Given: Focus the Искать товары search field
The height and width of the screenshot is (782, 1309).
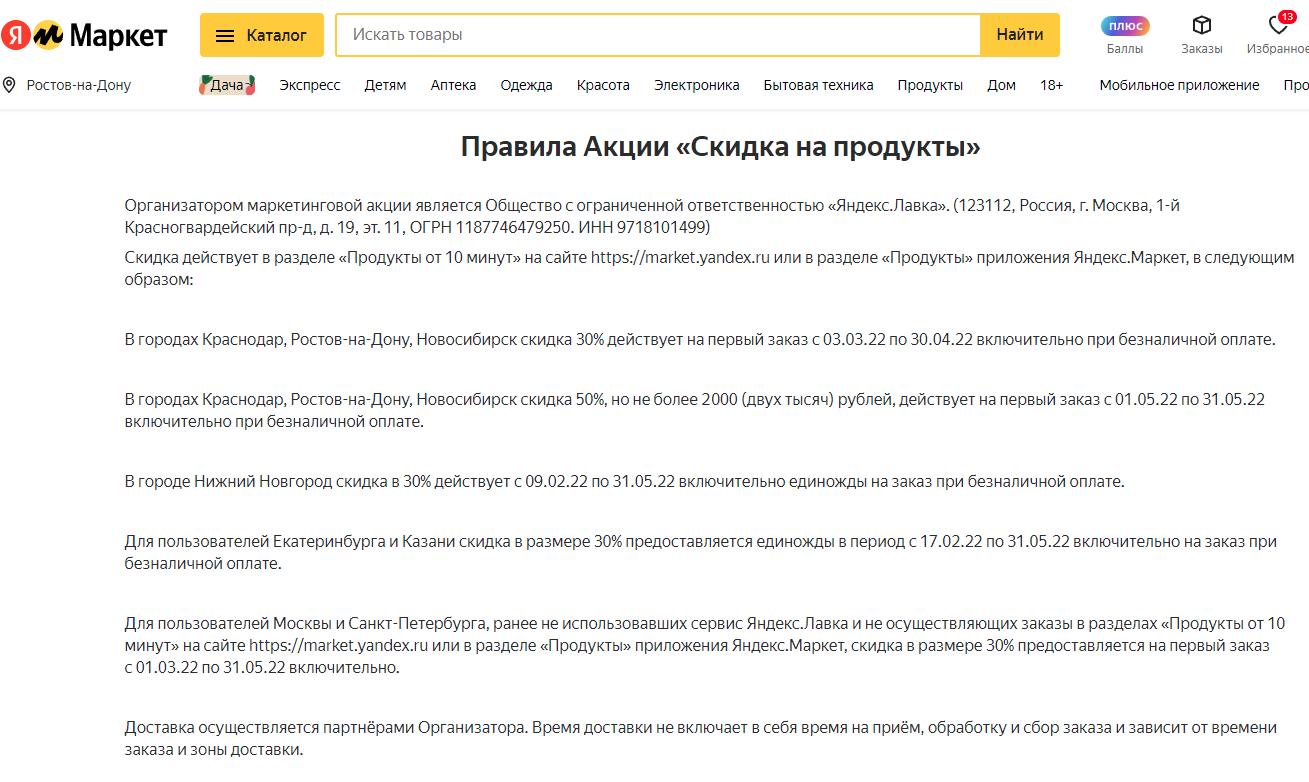Looking at the screenshot, I should (658, 35).
